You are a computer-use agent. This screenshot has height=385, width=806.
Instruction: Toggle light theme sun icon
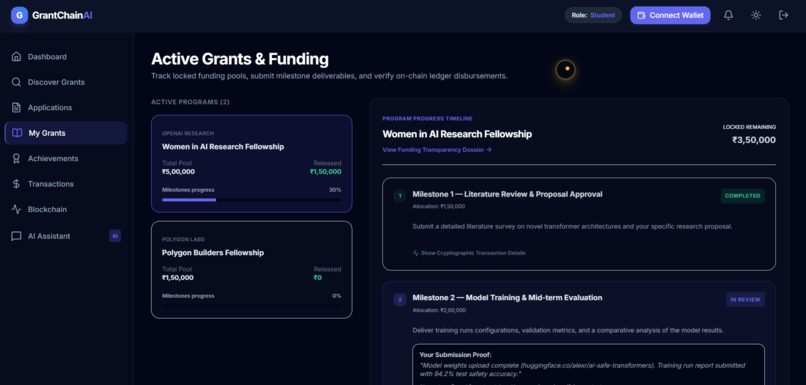[x=756, y=15]
